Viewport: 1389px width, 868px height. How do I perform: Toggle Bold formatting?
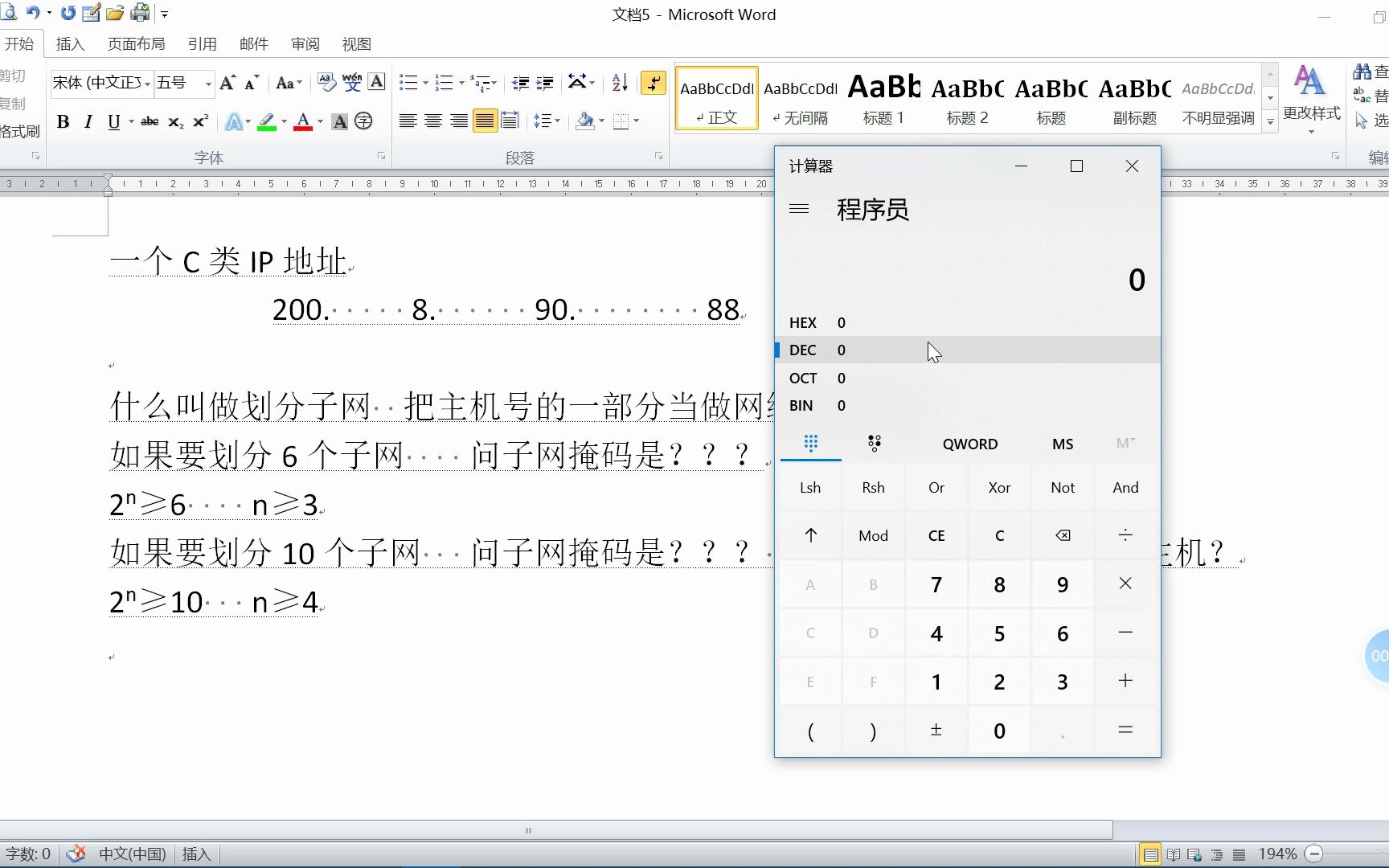63,121
